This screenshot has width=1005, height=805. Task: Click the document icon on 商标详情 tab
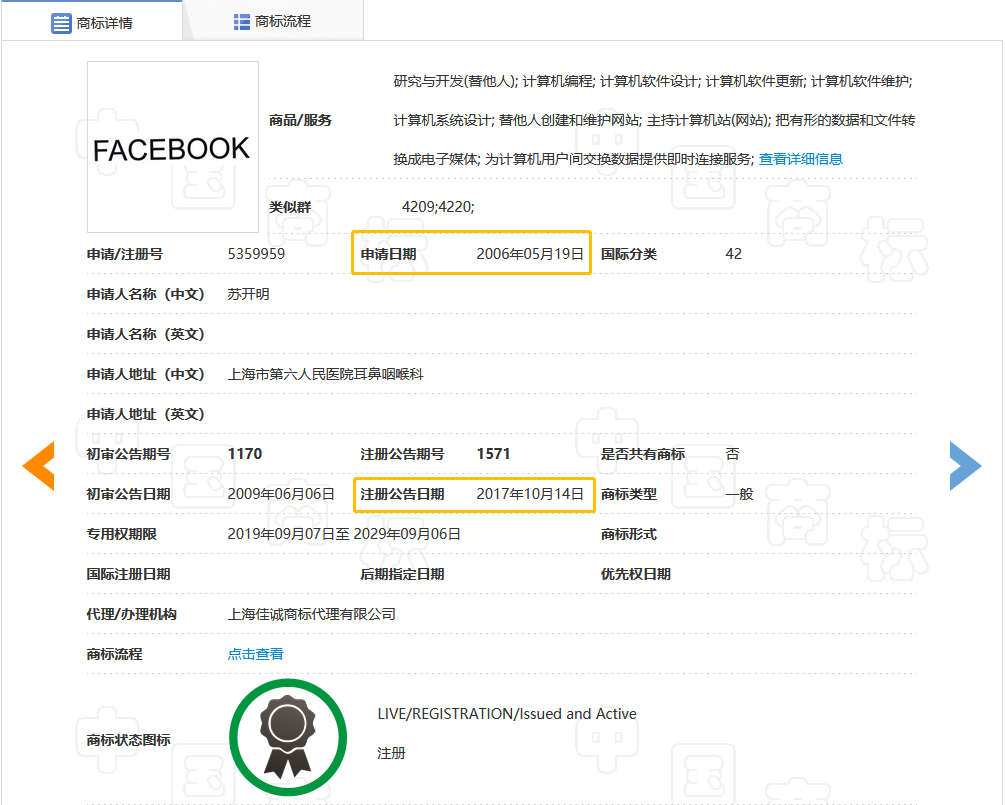point(61,22)
